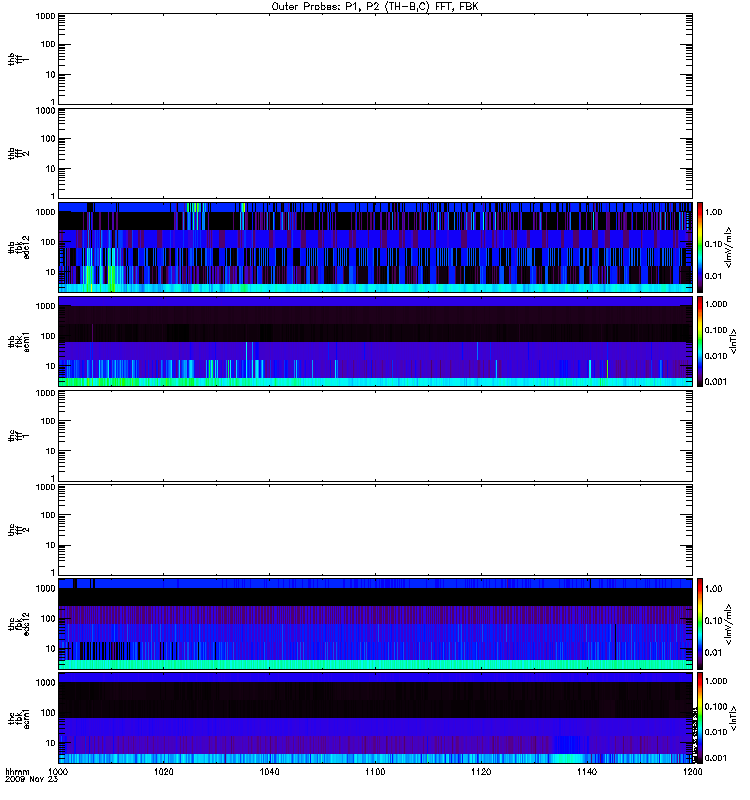Click the thc fbk edc12 spectrogram panel
The width and height of the screenshot is (750, 800).
click(376, 624)
